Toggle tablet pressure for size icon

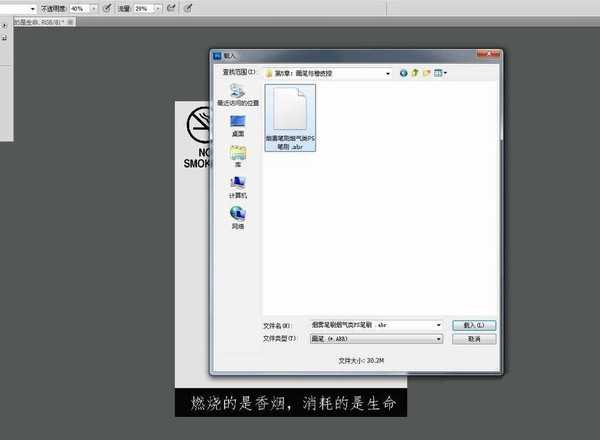click(189, 7)
